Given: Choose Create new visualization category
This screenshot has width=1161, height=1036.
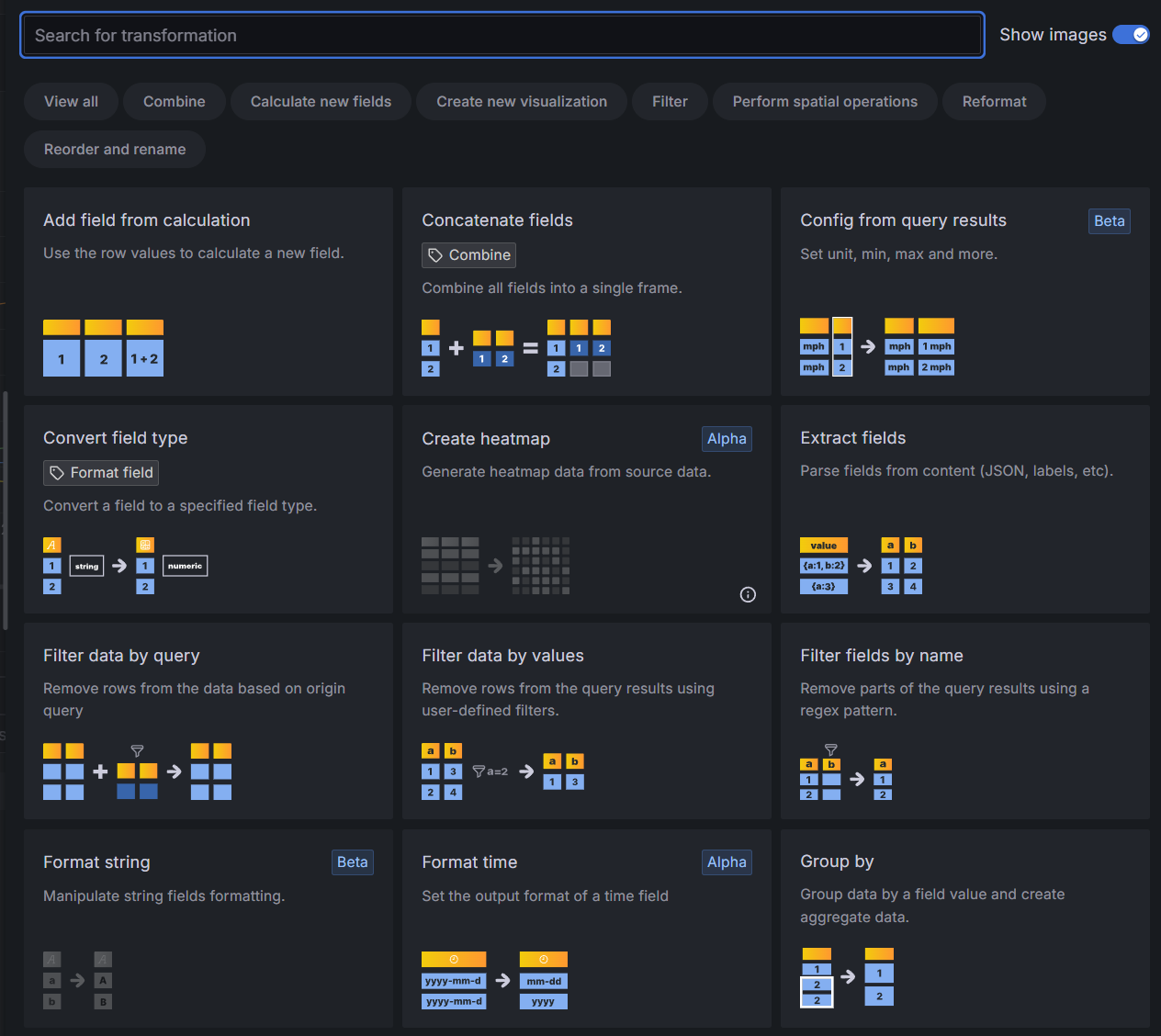Looking at the screenshot, I should [521, 102].
